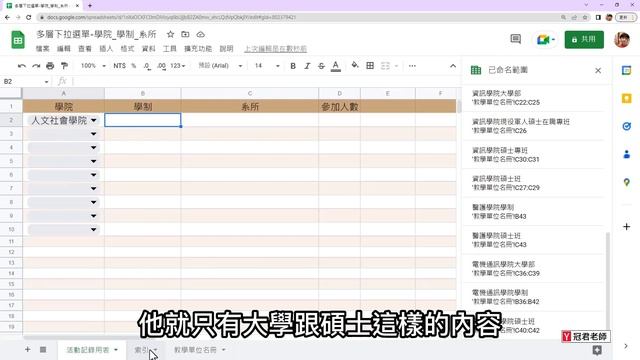640x360 pixels.
Task: Select named range 電機通訊學院大學部
Action: [533, 269]
